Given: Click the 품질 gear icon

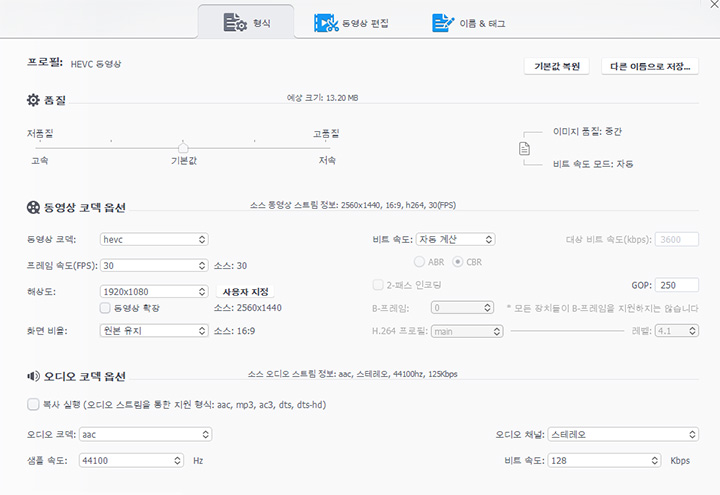Looking at the screenshot, I should coord(33,100).
